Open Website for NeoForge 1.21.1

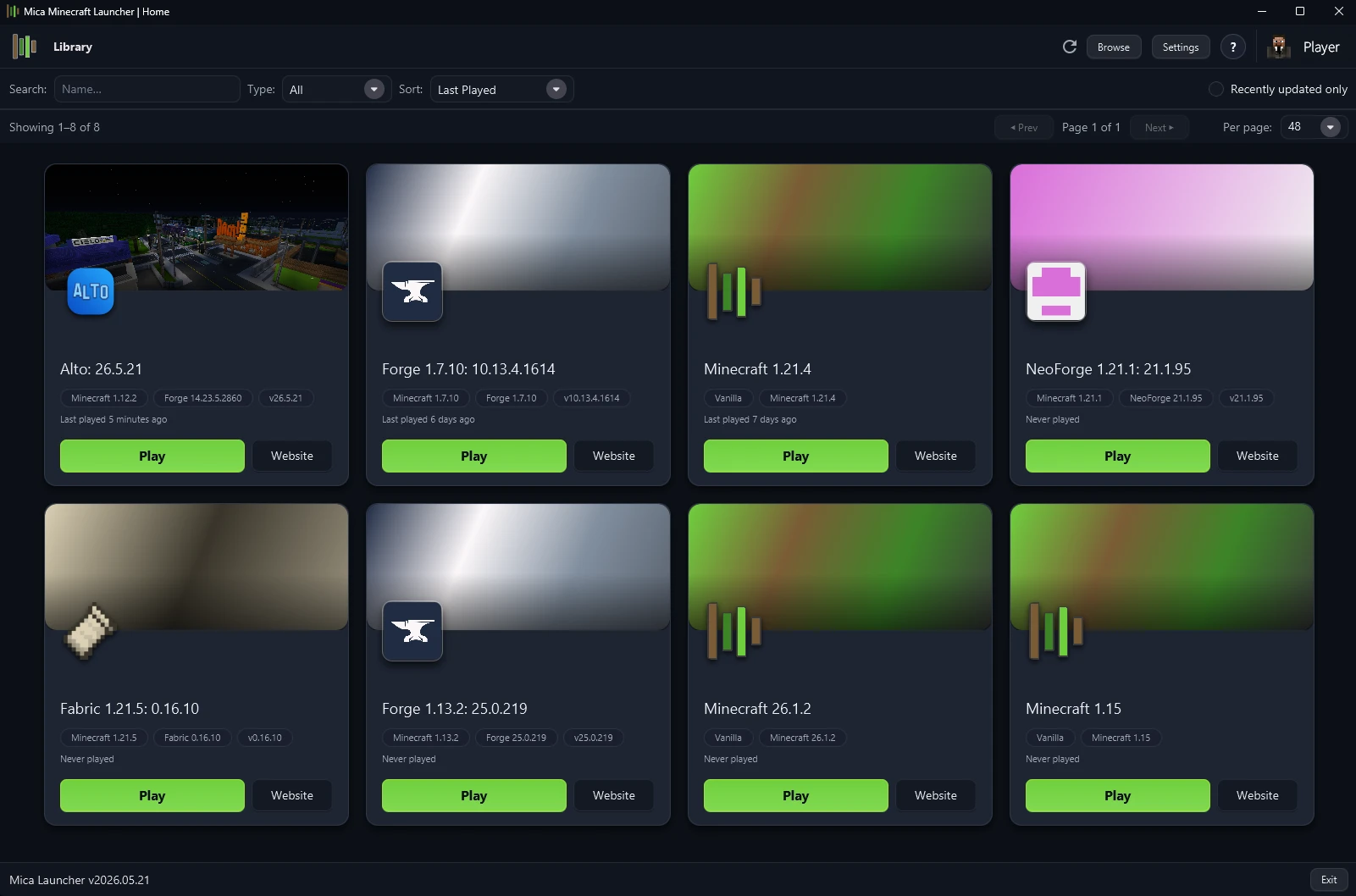coord(1258,456)
